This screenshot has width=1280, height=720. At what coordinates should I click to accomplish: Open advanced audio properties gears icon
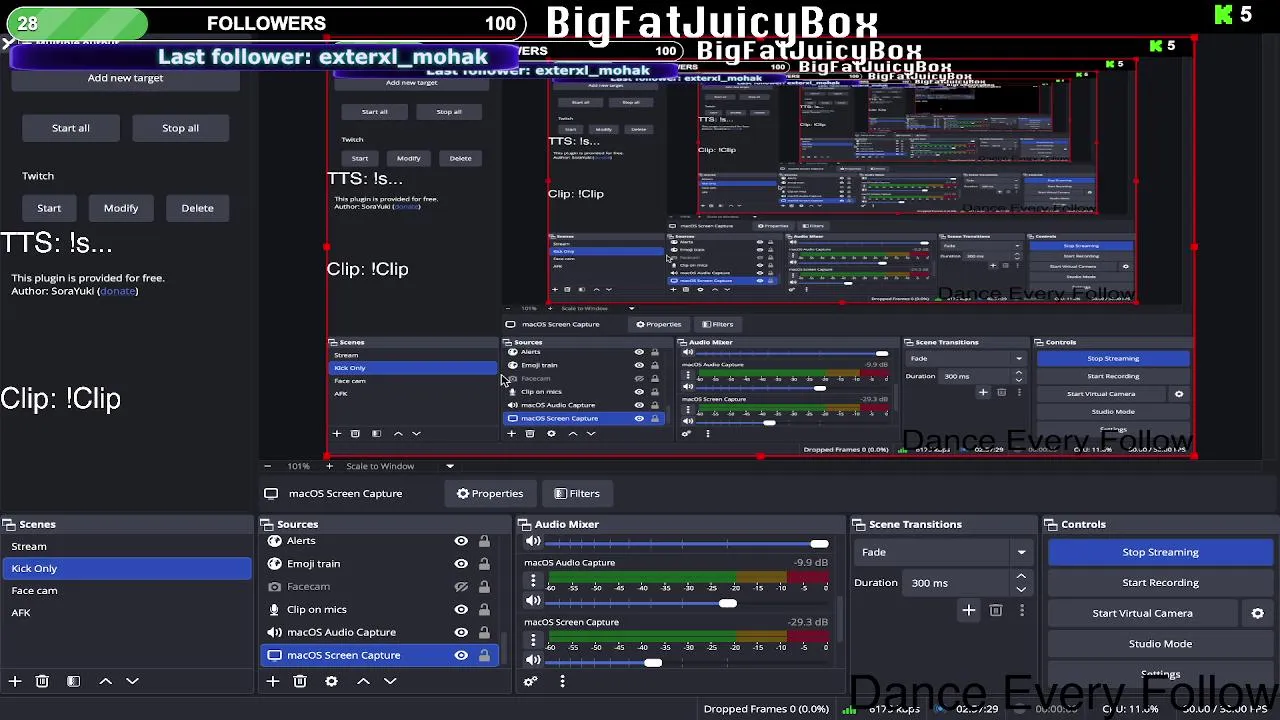(531, 681)
